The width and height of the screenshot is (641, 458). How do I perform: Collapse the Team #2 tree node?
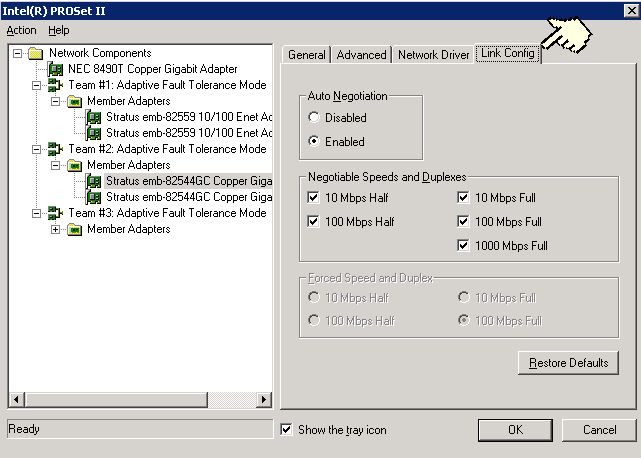[36, 149]
